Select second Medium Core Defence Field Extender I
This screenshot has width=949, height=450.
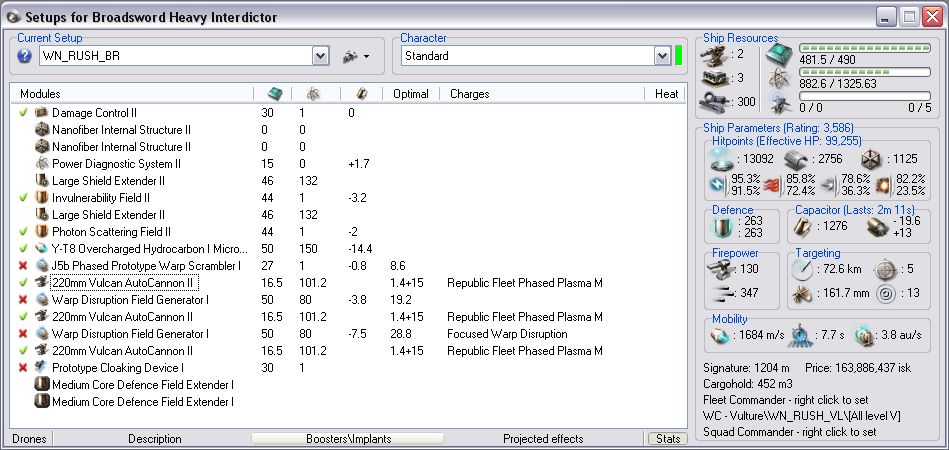tap(349, 401)
